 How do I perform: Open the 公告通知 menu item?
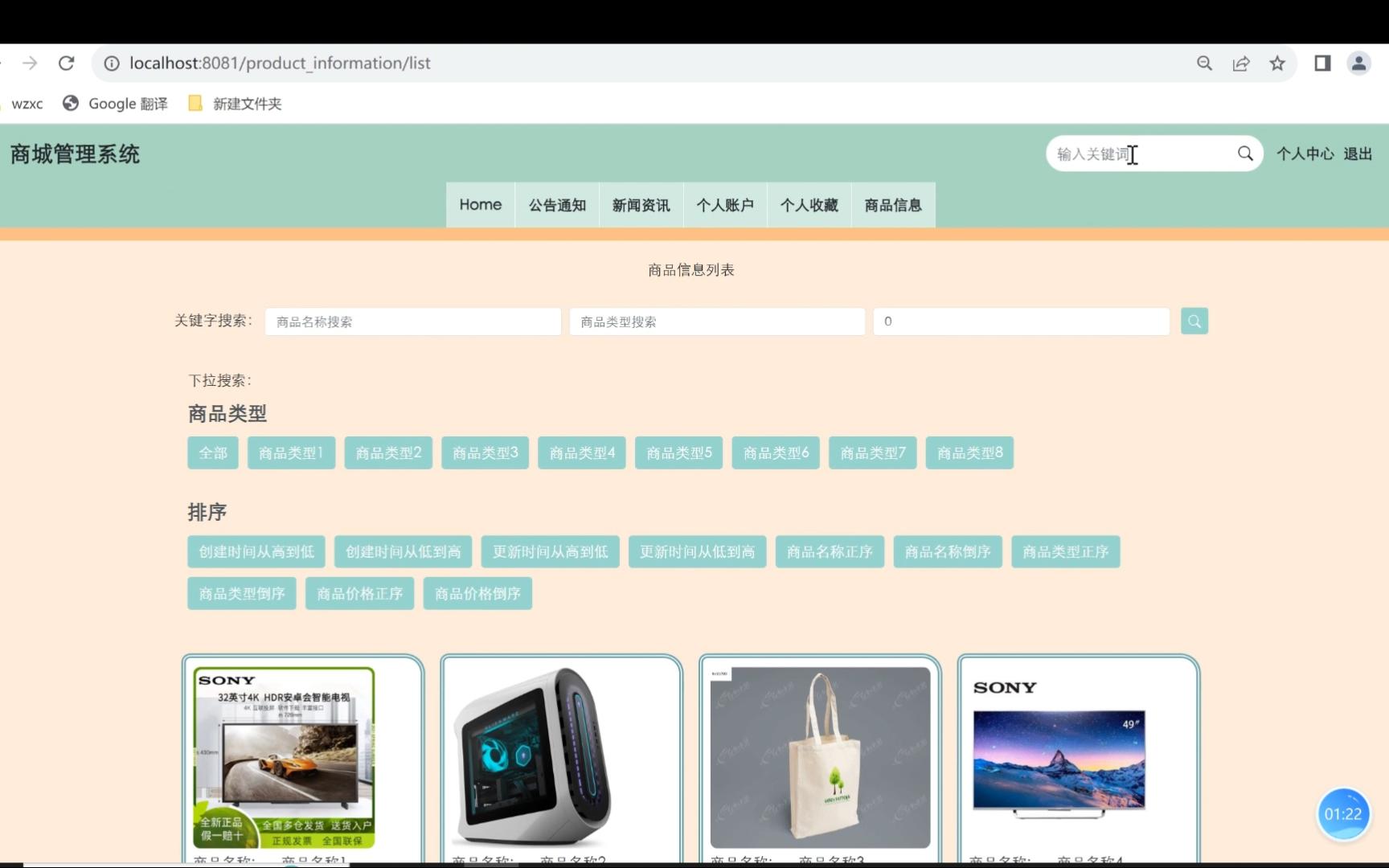coord(556,205)
